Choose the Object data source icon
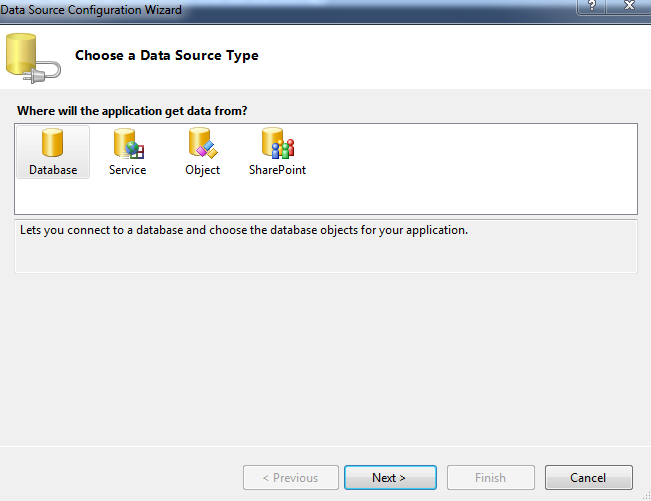 tap(203, 143)
